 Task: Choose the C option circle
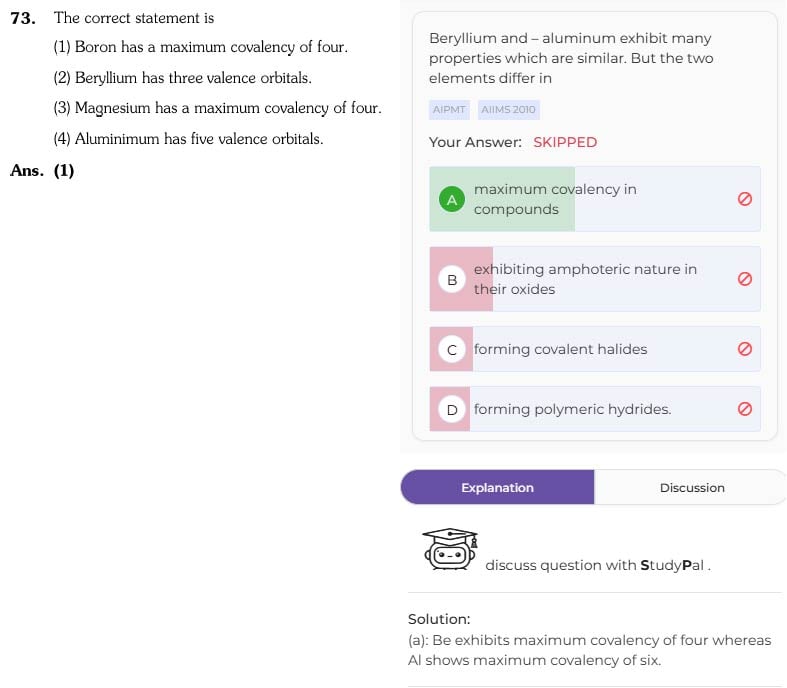(452, 349)
